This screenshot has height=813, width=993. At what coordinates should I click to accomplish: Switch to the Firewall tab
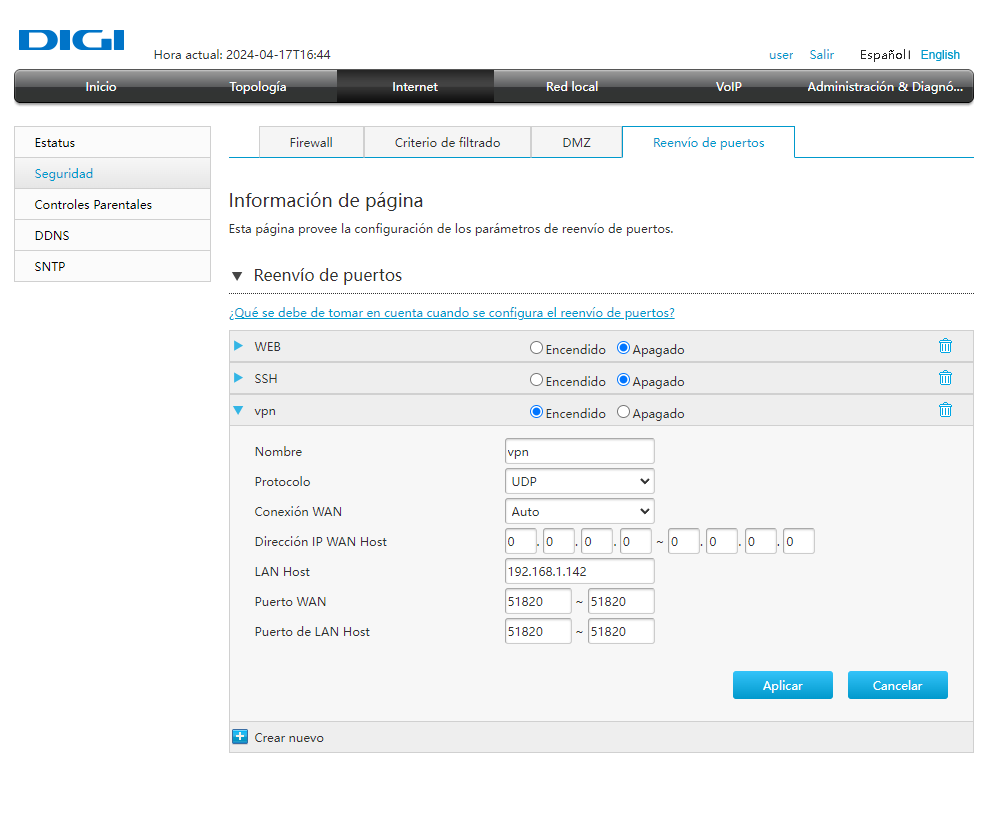[311, 143]
